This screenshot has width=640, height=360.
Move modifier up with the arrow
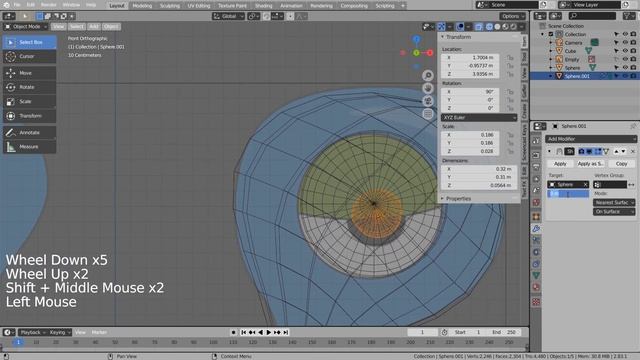[x=616, y=151]
